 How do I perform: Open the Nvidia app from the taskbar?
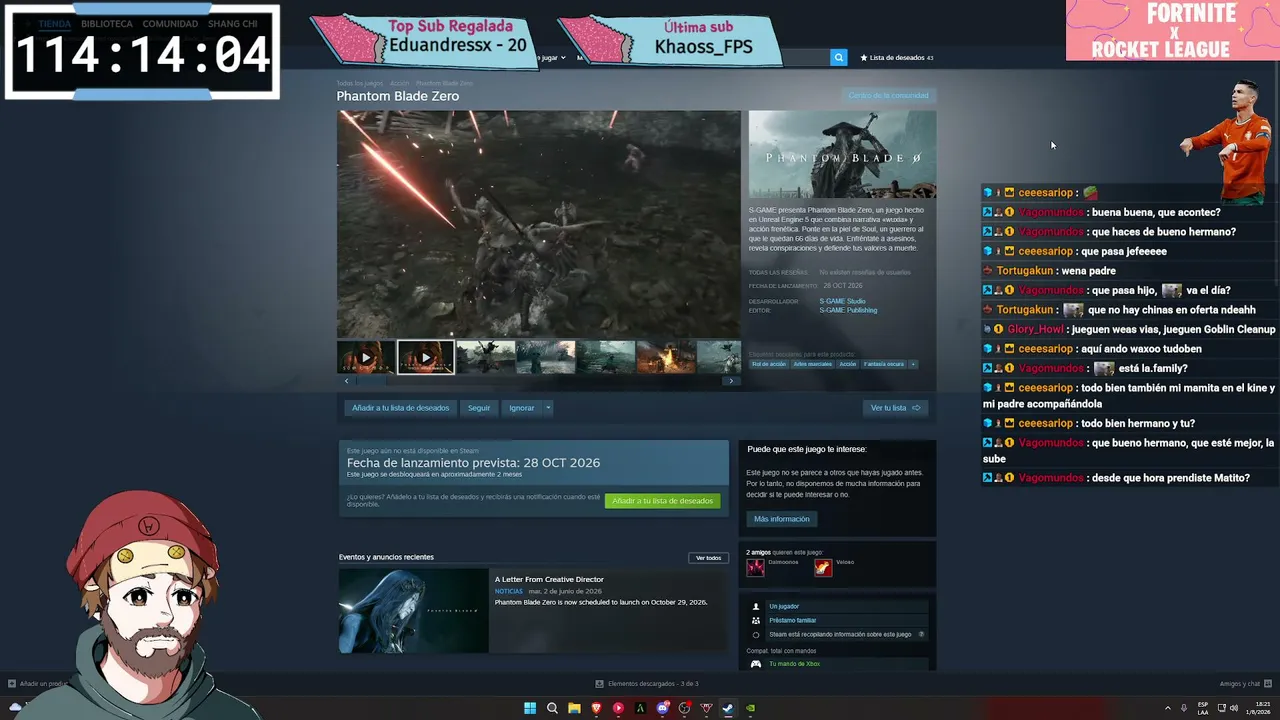[750, 708]
